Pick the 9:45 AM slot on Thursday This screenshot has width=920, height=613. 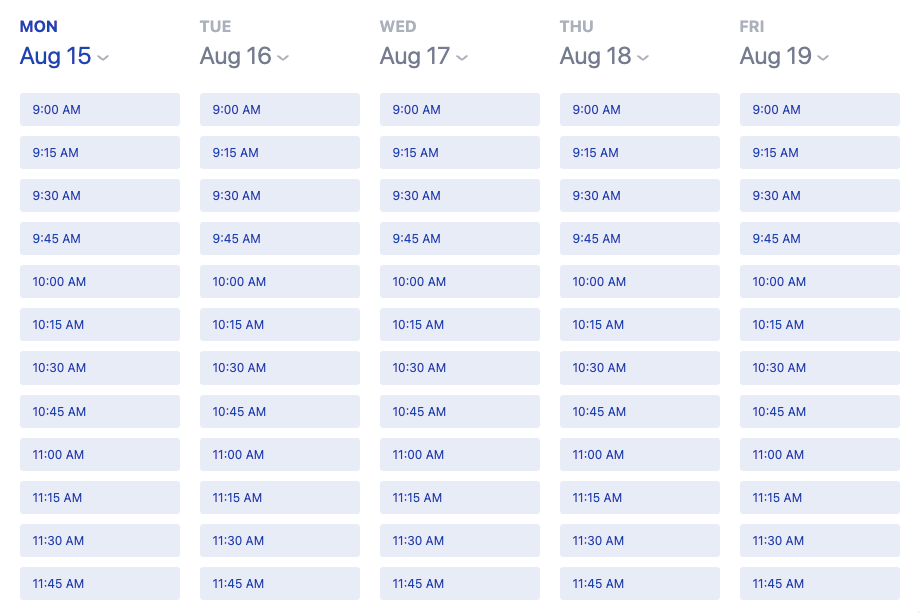tap(639, 238)
